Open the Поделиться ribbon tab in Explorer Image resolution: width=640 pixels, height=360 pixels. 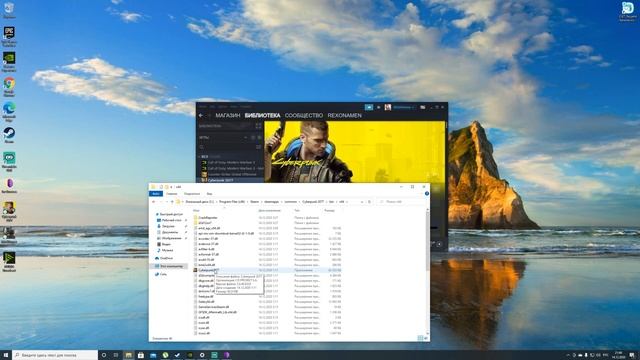click(x=192, y=193)
